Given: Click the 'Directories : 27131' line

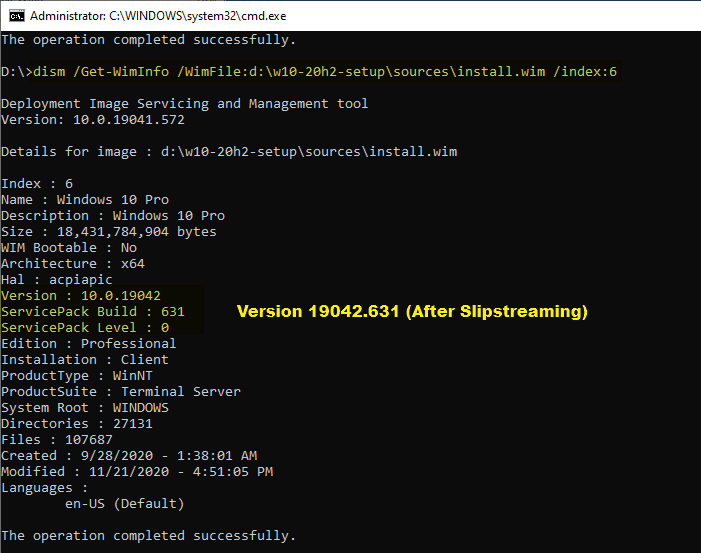Looking at the screenshot, I should tap(77, 424).
